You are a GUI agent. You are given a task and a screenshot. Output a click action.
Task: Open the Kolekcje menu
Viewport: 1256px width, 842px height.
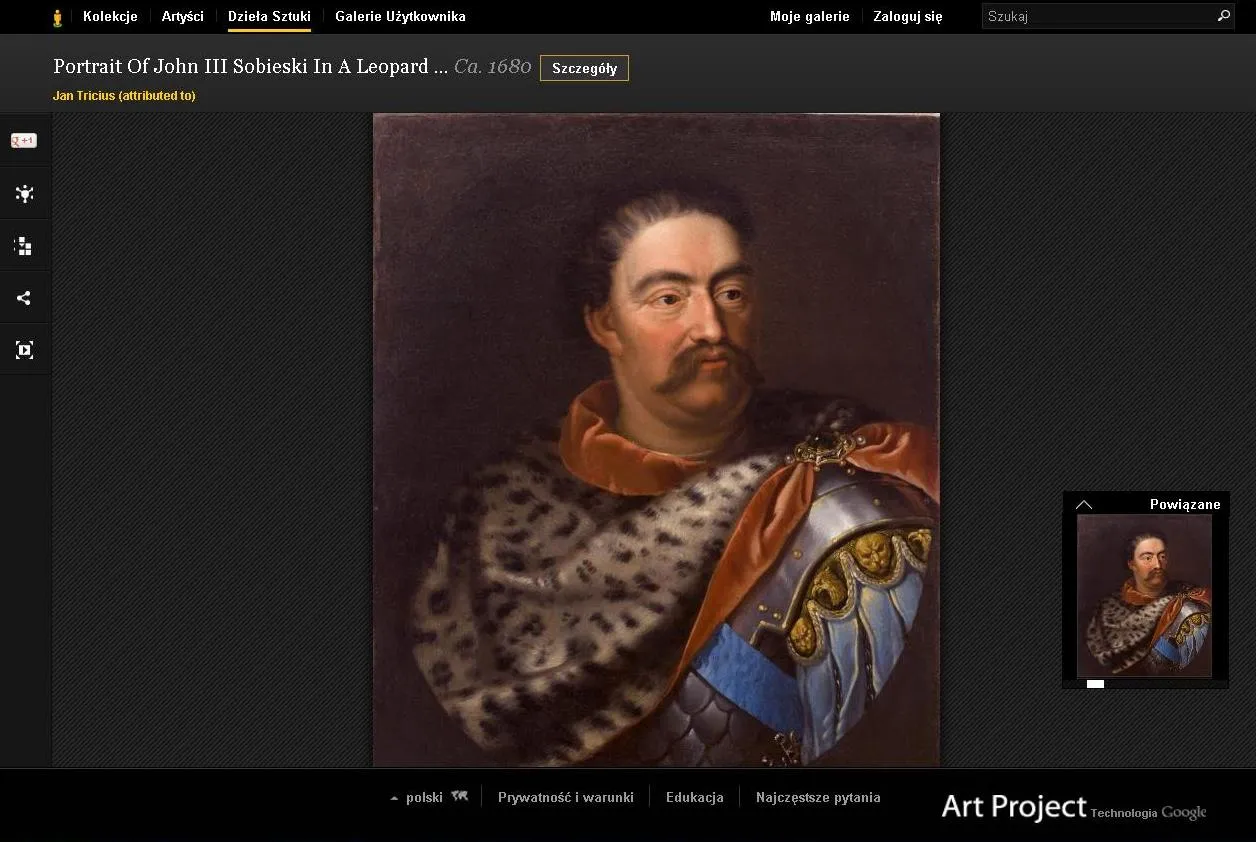pyautogui.click(x=110, y=16)
